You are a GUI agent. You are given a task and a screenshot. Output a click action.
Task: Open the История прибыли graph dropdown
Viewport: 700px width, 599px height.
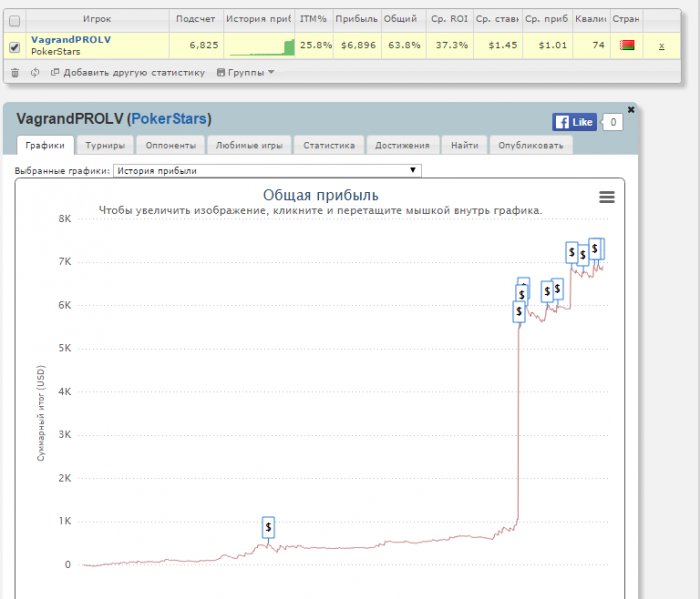click(x=267, y=171)
